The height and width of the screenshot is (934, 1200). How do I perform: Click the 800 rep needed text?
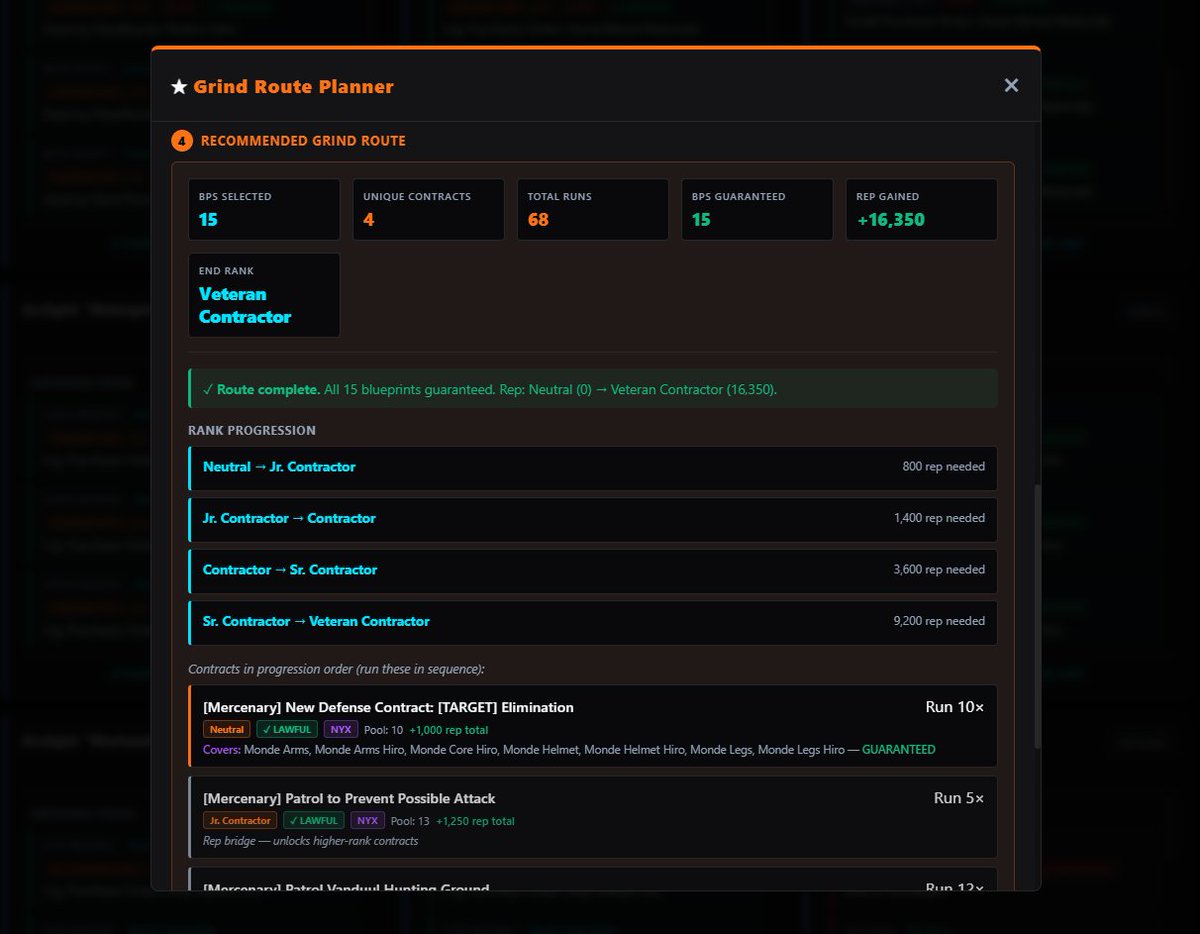click(x=943, y=467)
